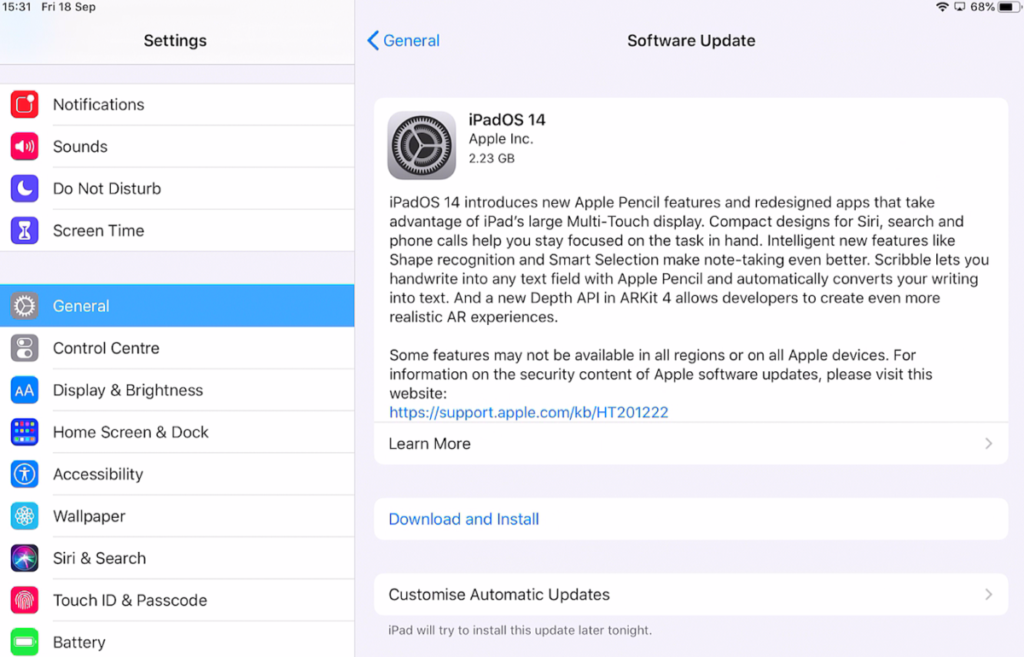Open Do Not Disturb settings

pos(177,188)
